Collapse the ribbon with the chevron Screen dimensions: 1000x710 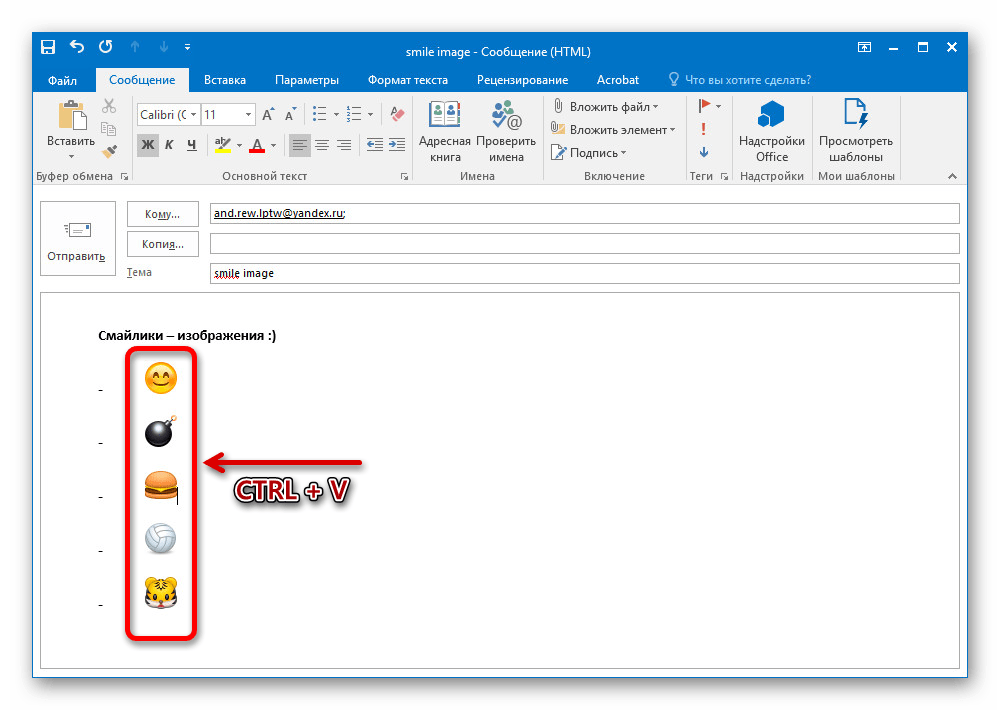coord(952,177)
